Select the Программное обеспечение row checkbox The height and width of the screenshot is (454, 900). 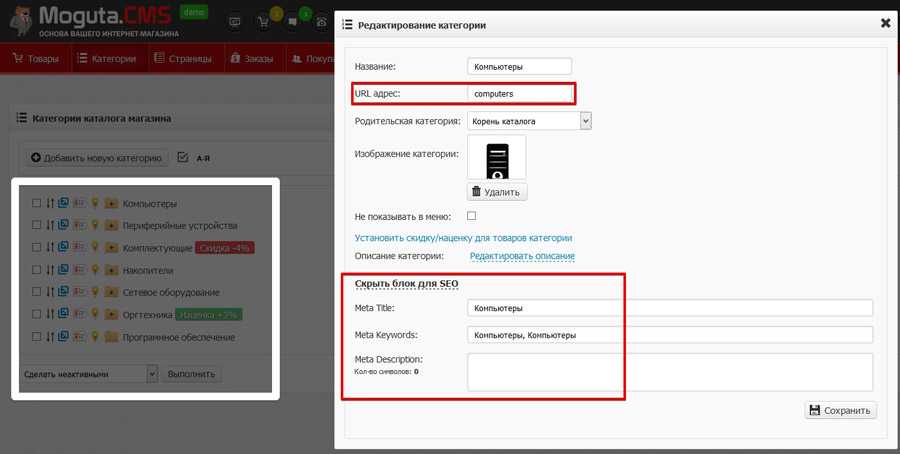coord(37,338)
